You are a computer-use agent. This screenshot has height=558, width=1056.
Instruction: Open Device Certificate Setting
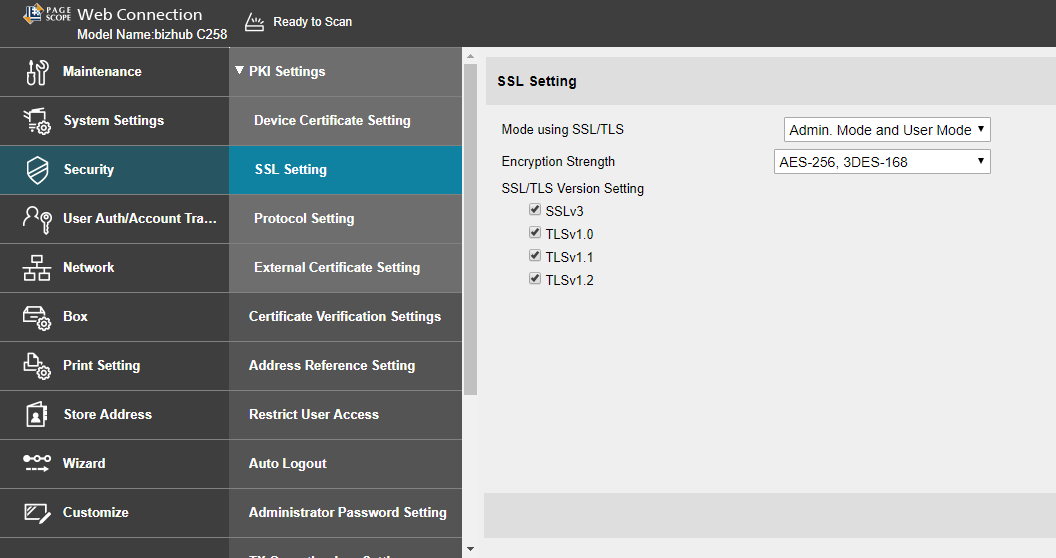coord(332,121)
